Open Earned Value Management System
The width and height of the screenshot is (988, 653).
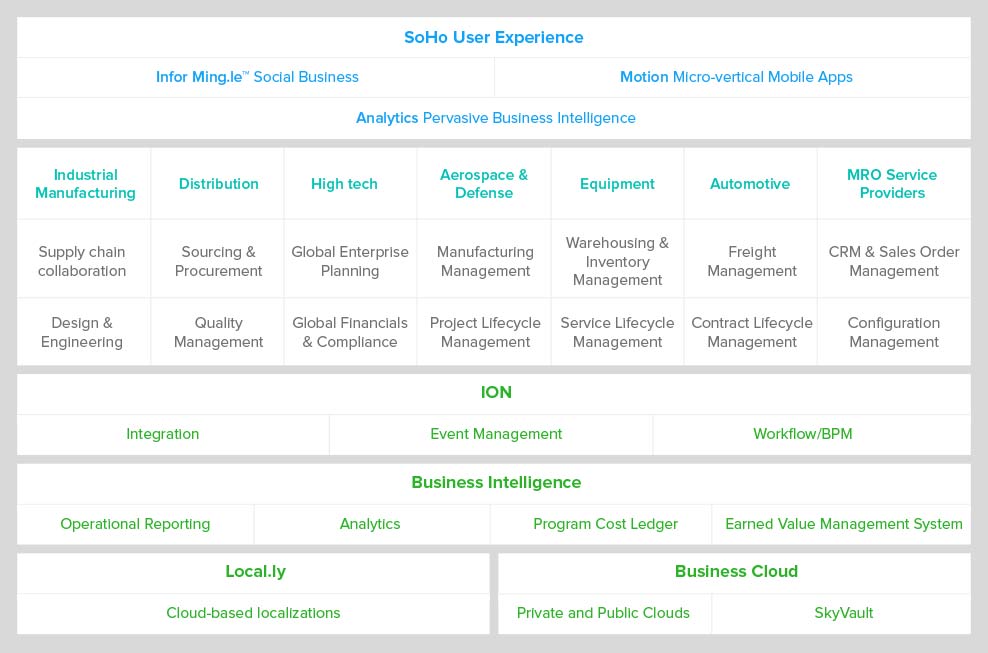[844, 524]
